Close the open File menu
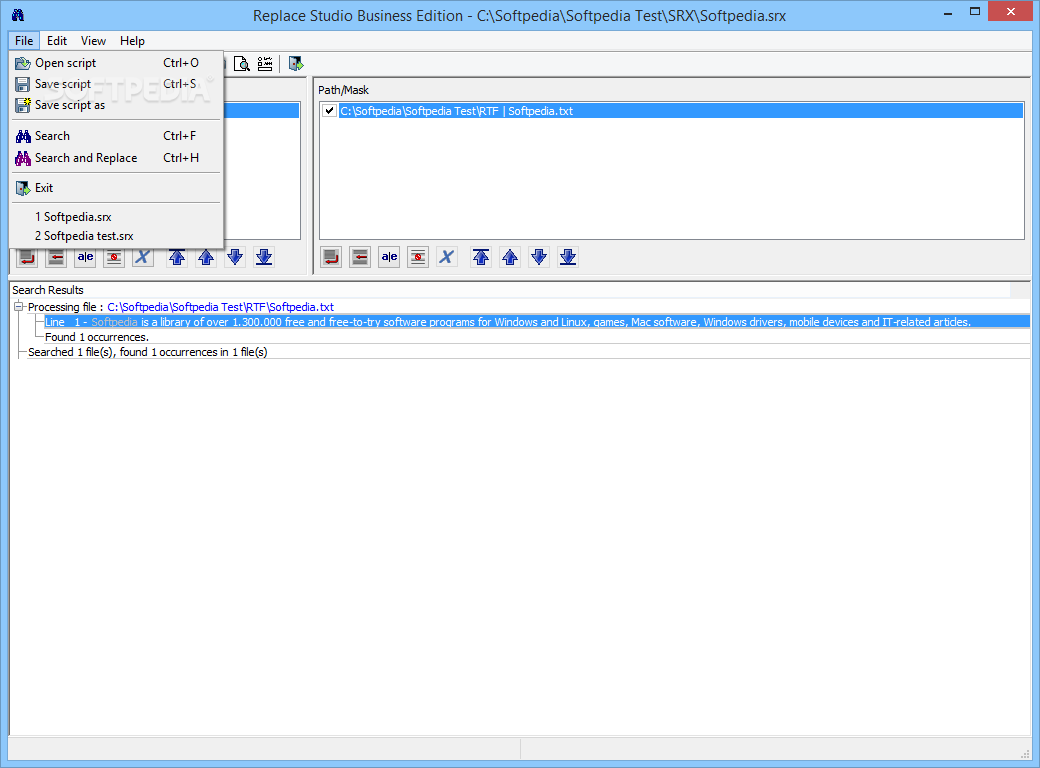The image size is (1040, 768). point(24,40)
